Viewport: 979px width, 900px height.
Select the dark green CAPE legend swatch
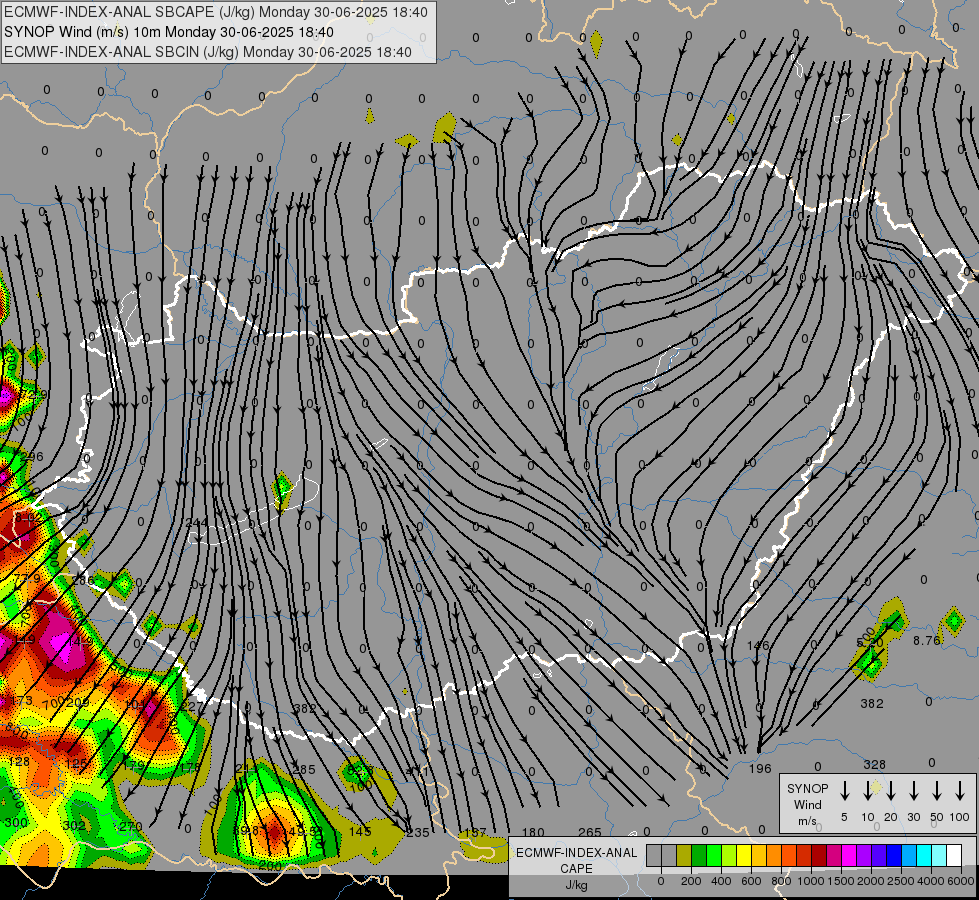pos(699,856)
